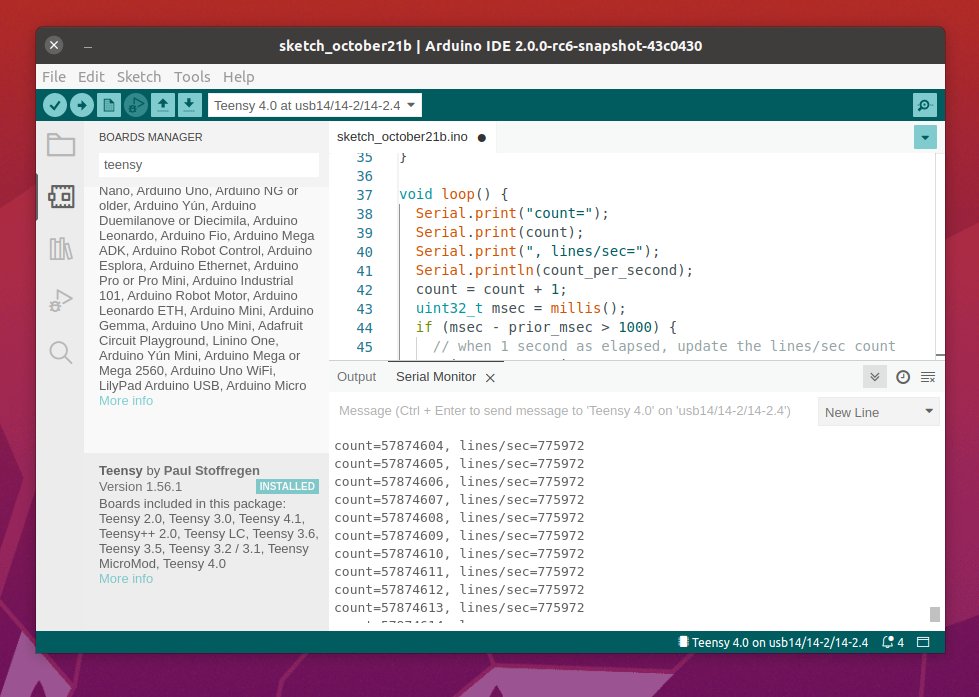979x697 pixels.
Task: Click code line 'Serial.print(count);'
Action: [499, 232]
